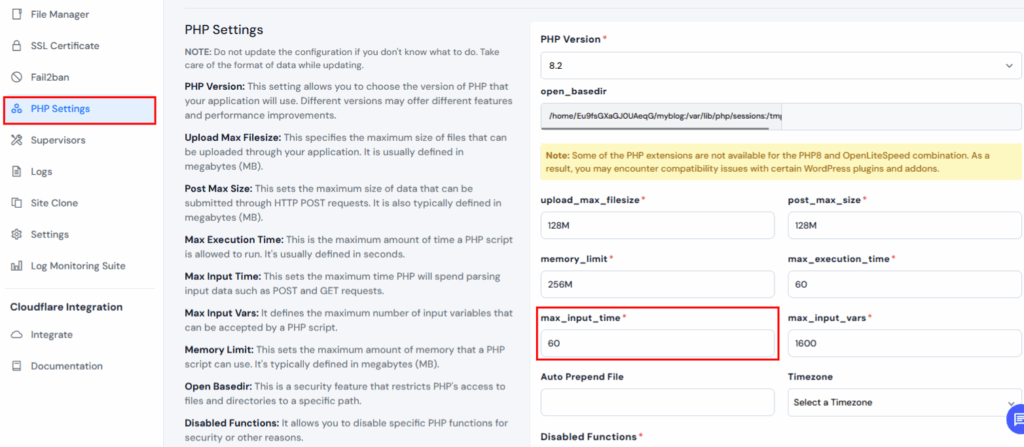The width and height of the screenshot is (1024, 447).
Task: Click the Supervisors tools icon
Action: (x=17, y=140)
